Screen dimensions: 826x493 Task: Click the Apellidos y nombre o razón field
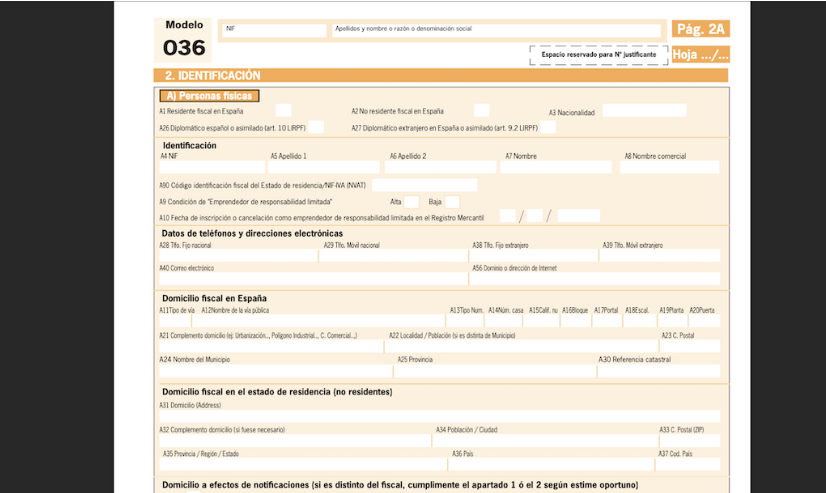pos(496,31)
